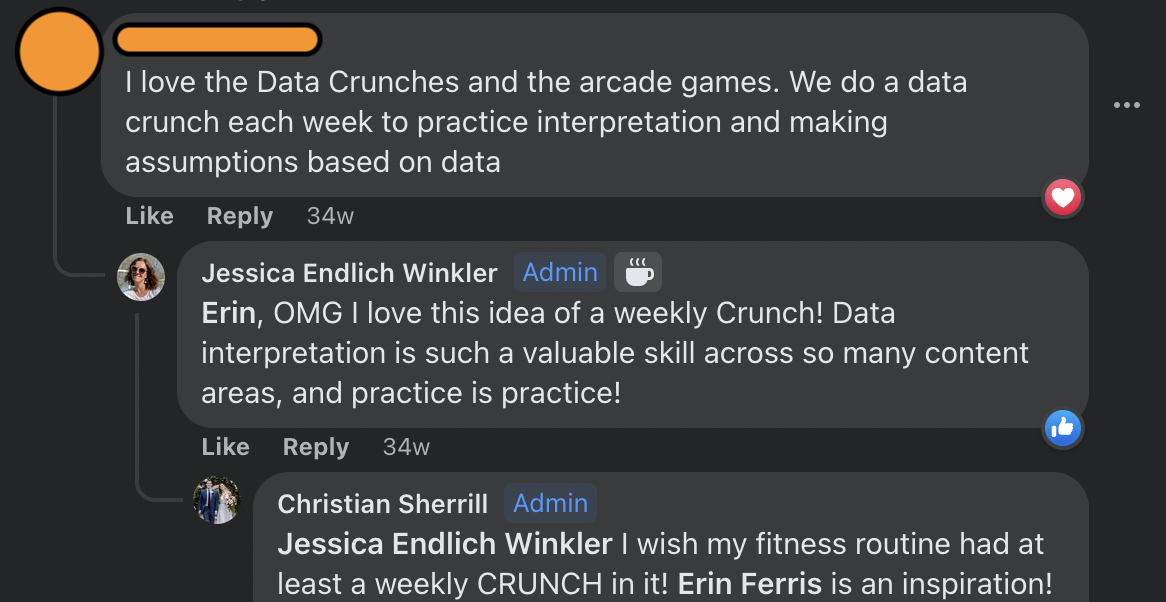Click the thumbs-up reaction on Jessica's reply
Viewport: 1166px width, 602px height.
click(x=1063, y=428)
